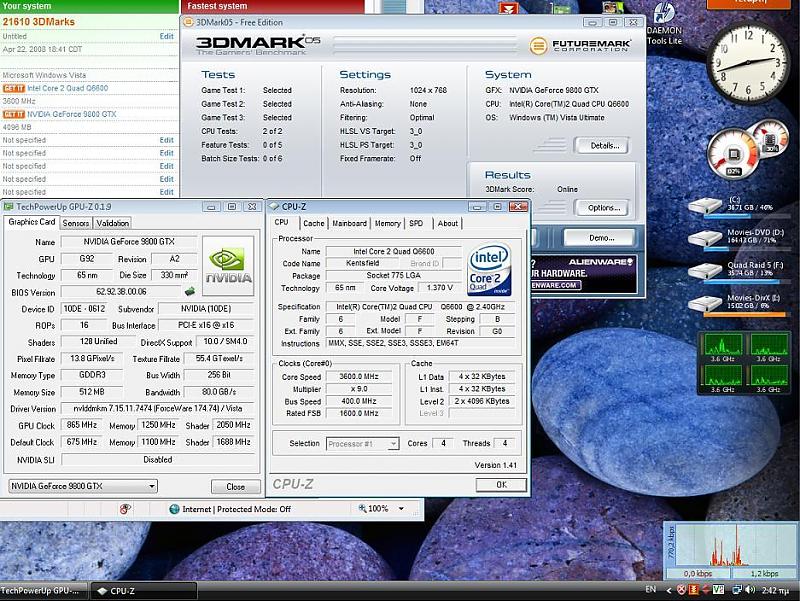The width and height of the screenshot is (800, 601).
Task: Click the Instructions MMX, SSE list field
Action: pos(421,343)
